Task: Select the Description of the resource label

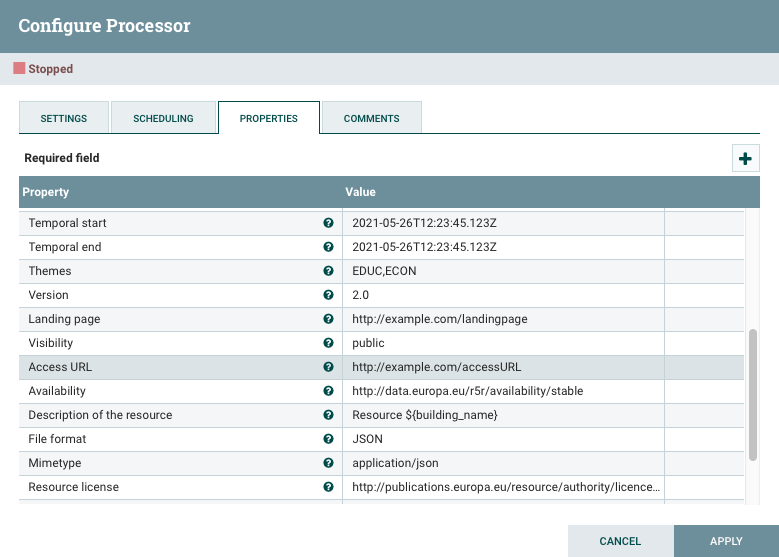Action: pyautogui.click(x=100, y=415)
